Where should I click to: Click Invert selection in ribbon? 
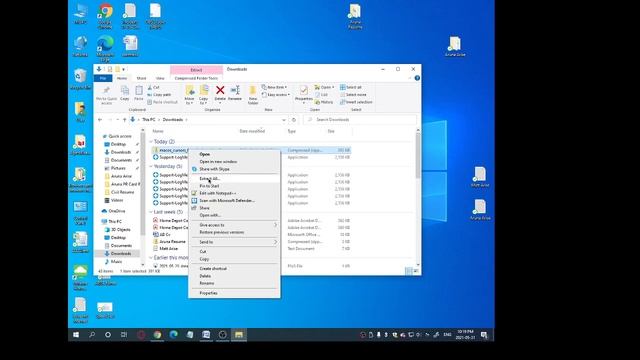(x=356, y=102)
